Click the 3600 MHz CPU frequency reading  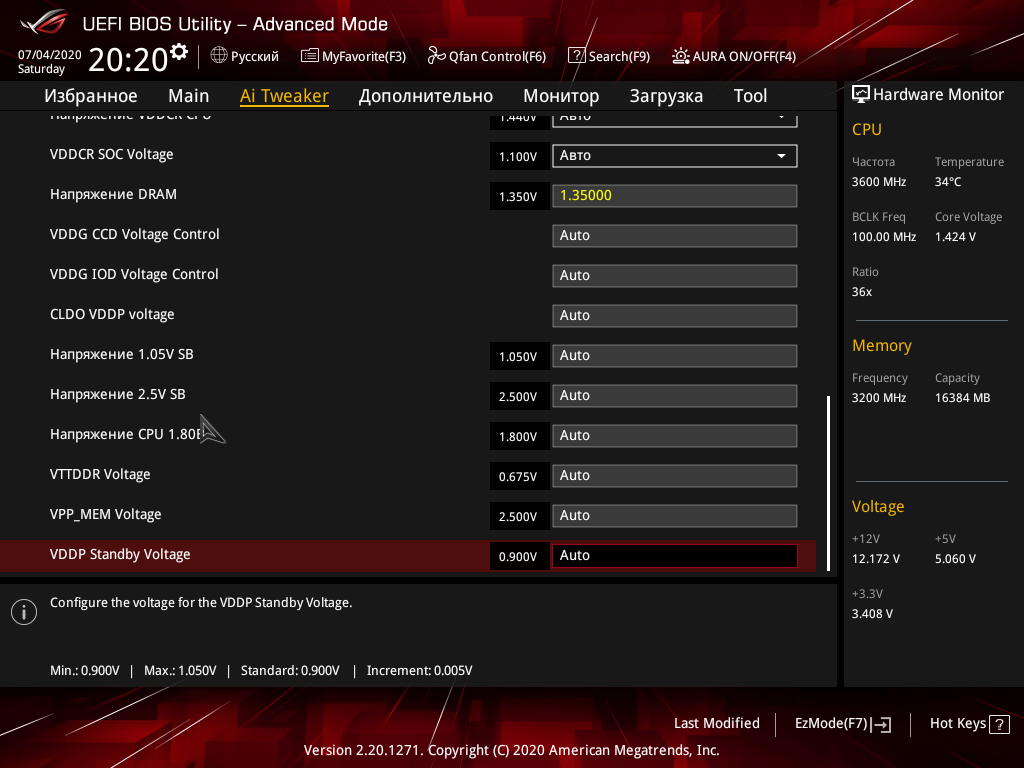tap(879, 182)
